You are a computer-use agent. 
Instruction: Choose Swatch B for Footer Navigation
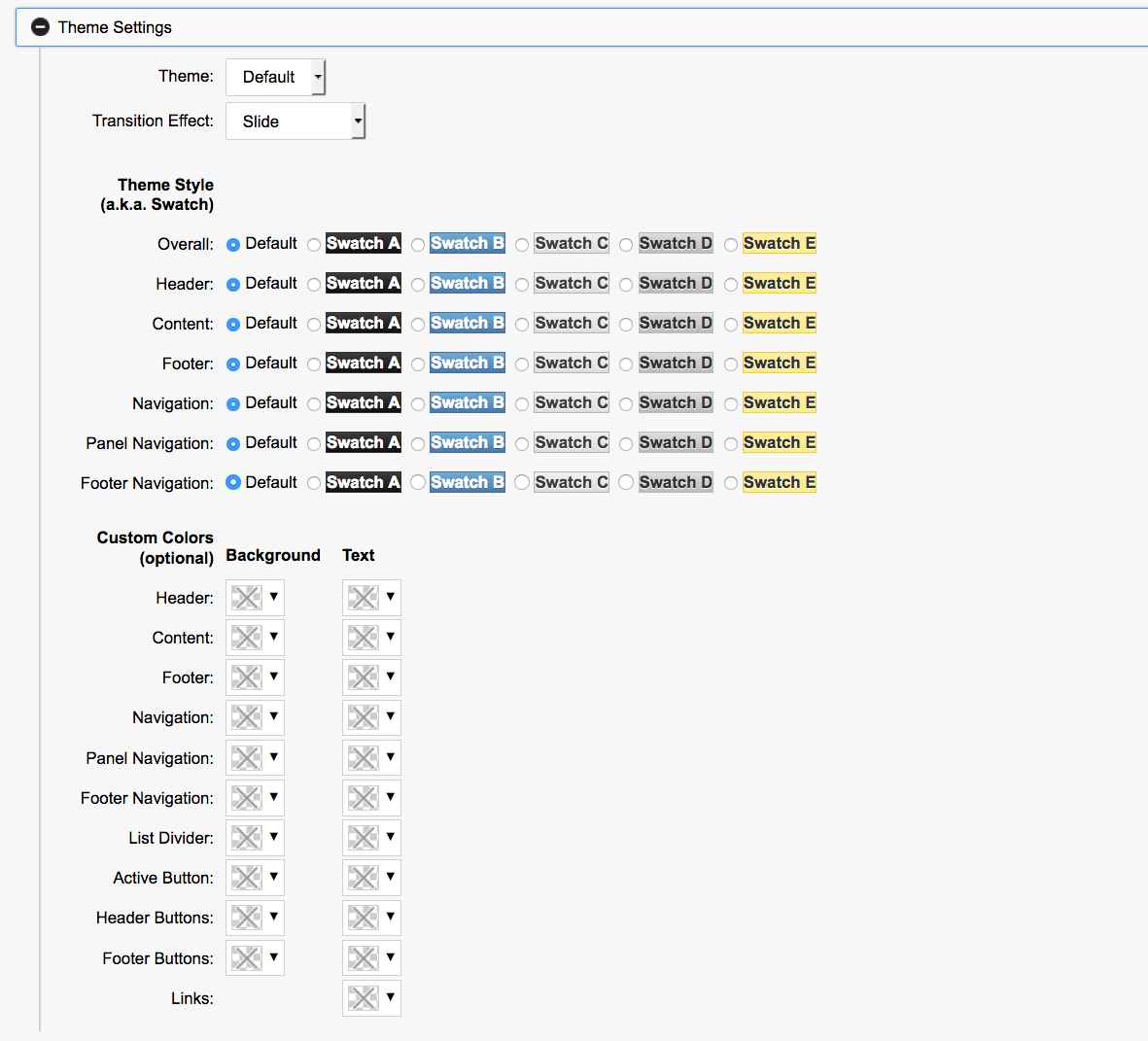tap(418, 483)
